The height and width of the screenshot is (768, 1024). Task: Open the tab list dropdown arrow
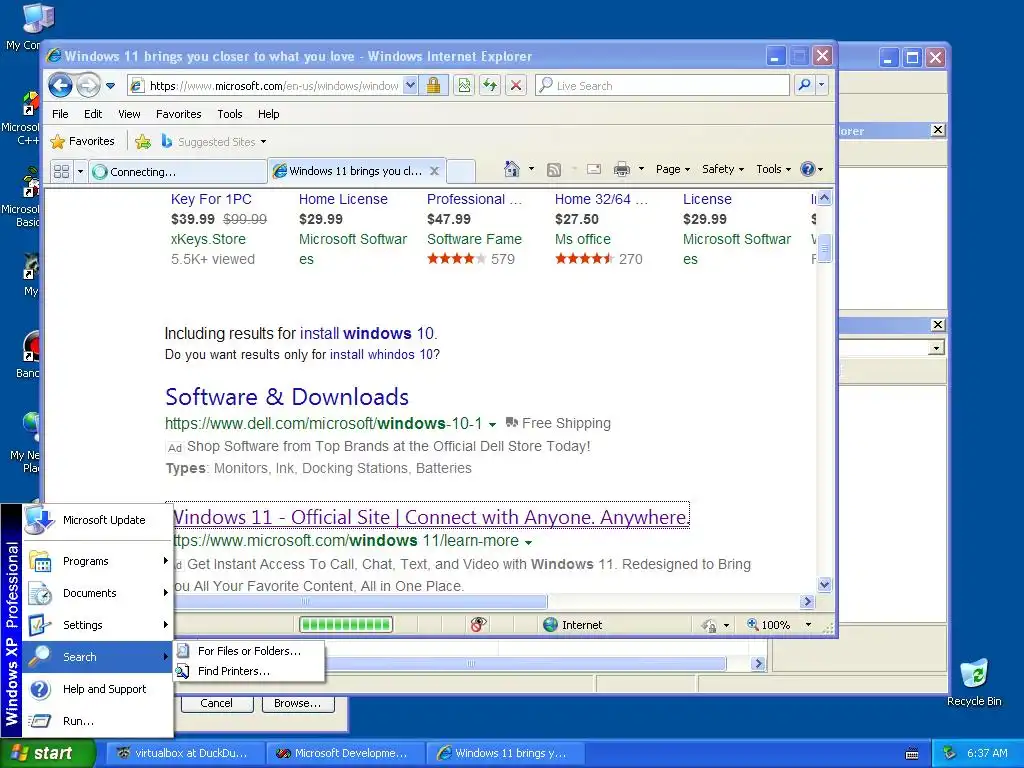click(x=80, y=171)
